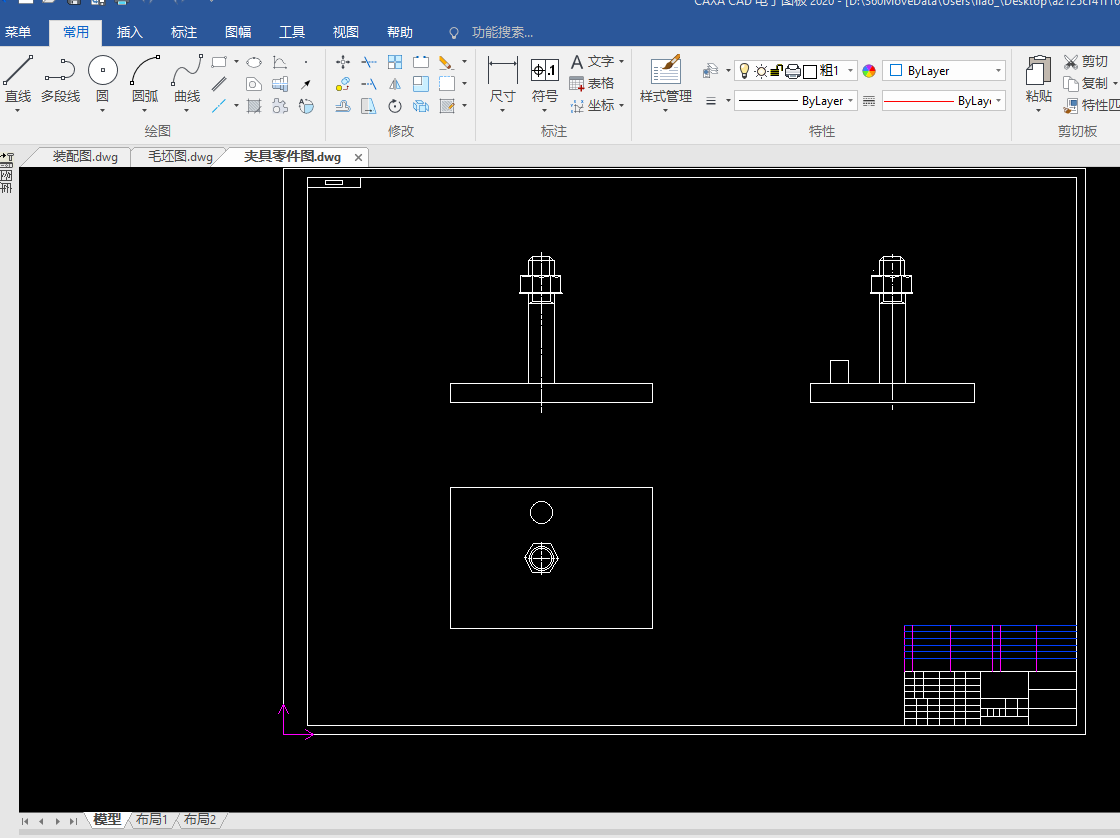1120x838 pixels.
Task: Switch to the 模型 model tab
Action: 107,819
